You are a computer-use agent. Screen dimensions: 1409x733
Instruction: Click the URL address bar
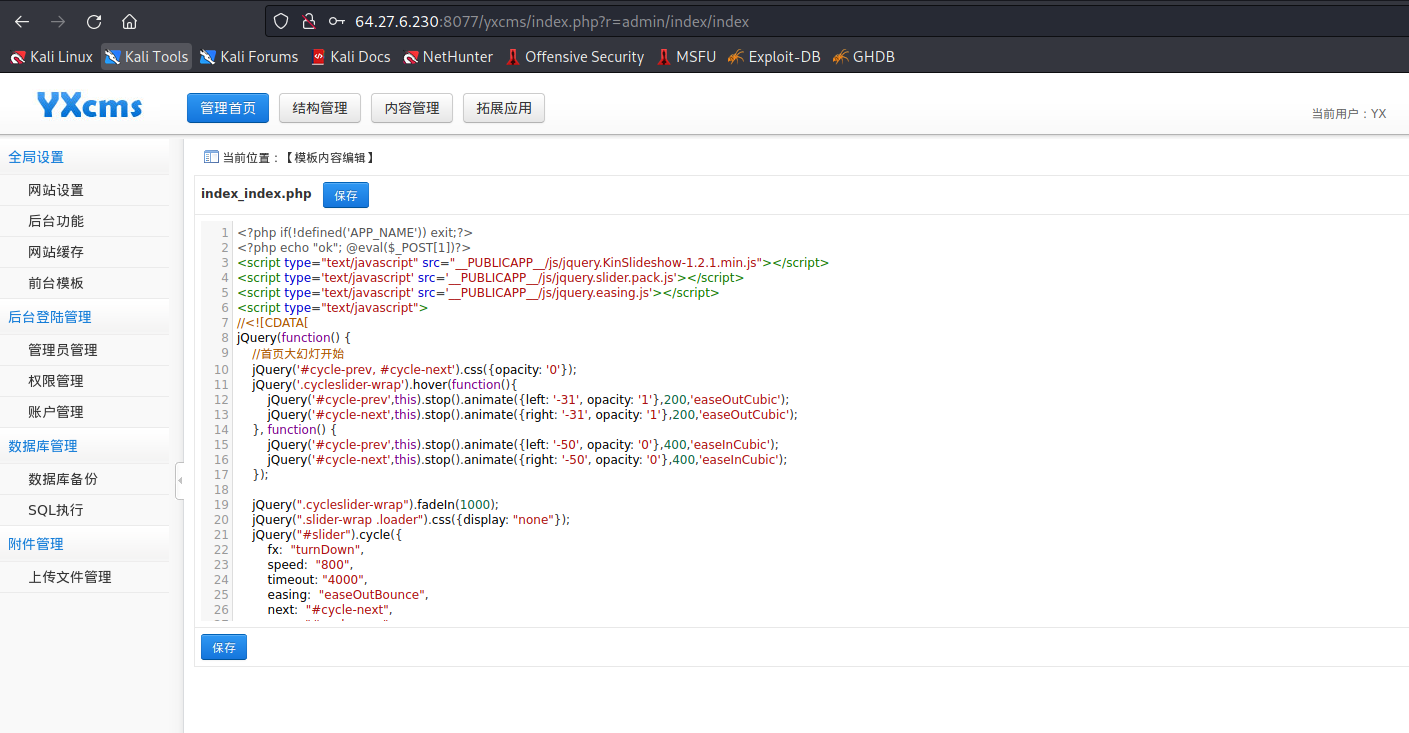[835, 21]
